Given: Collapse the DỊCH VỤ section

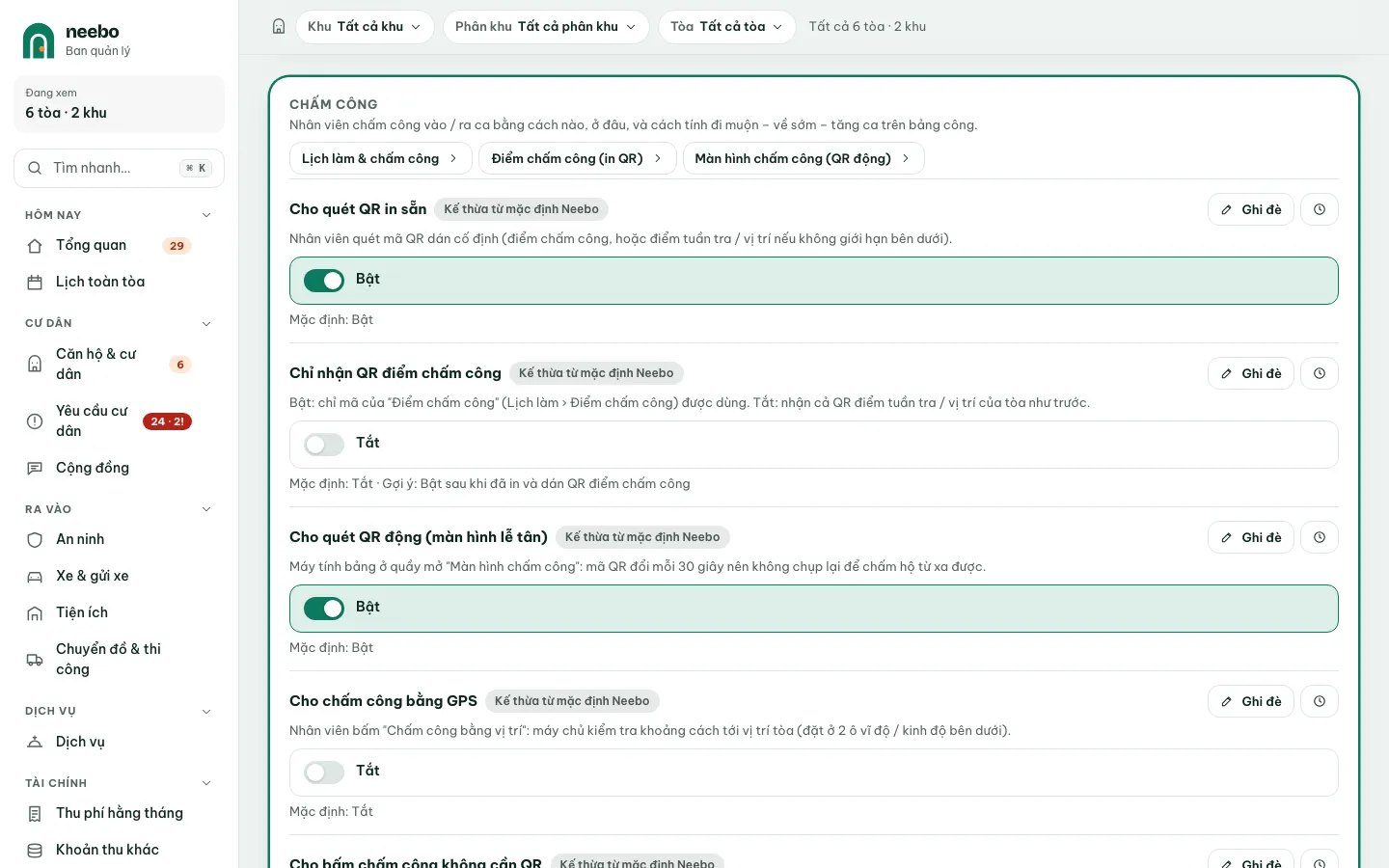Looking at the screenshot, I should [206, 712].
